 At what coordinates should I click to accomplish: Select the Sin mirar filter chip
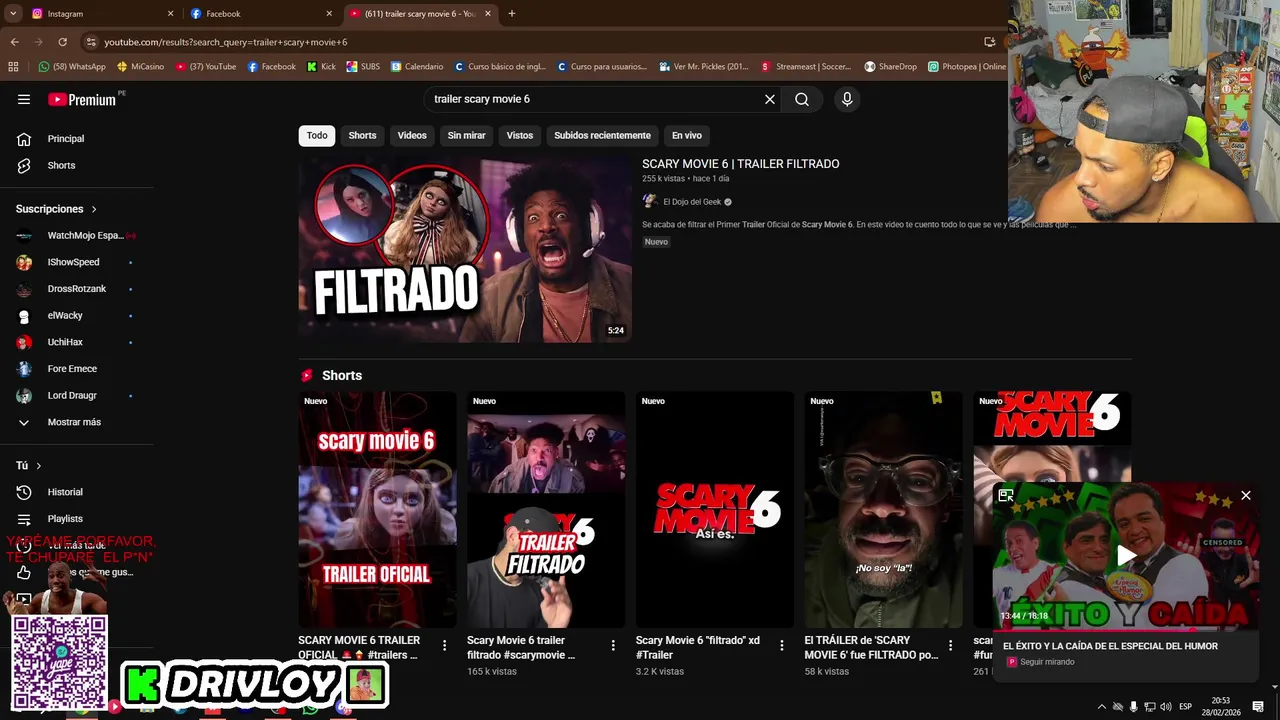(466, 135)
